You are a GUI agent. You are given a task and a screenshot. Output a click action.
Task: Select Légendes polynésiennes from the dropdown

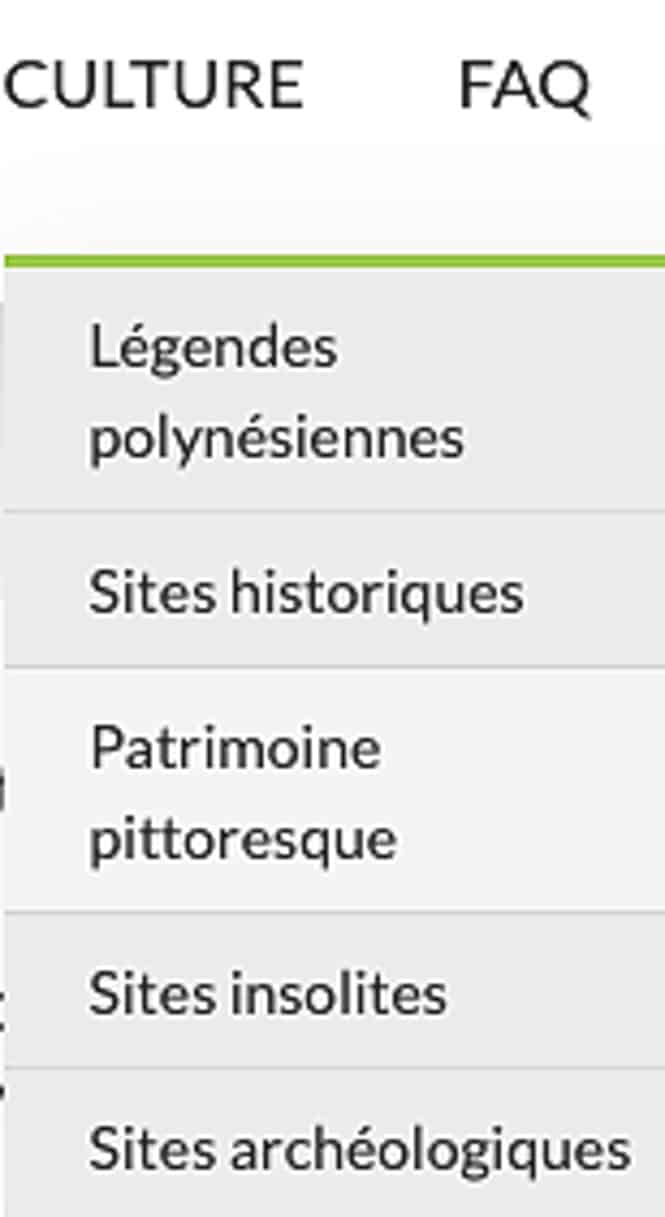pyautogui.click(x=335, y=390)
